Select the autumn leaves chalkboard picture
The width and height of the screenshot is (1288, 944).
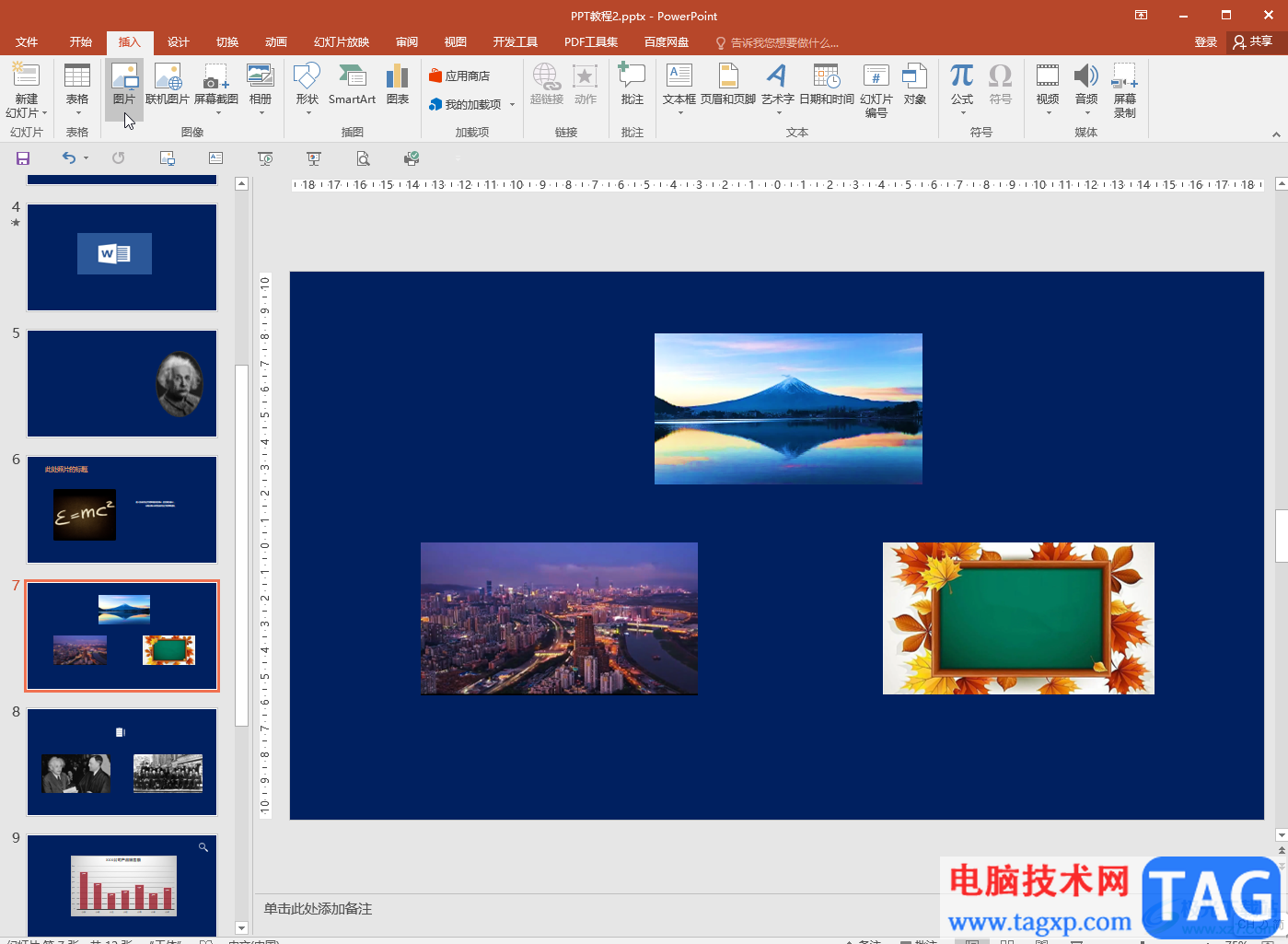pos(1018,618)
